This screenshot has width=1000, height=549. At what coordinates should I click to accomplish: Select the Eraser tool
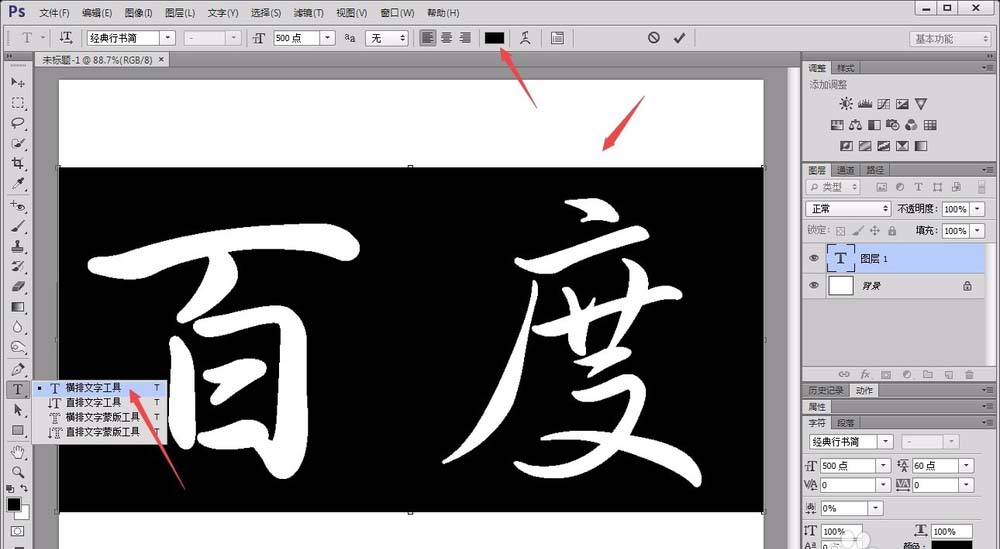[x=17, y=286]
